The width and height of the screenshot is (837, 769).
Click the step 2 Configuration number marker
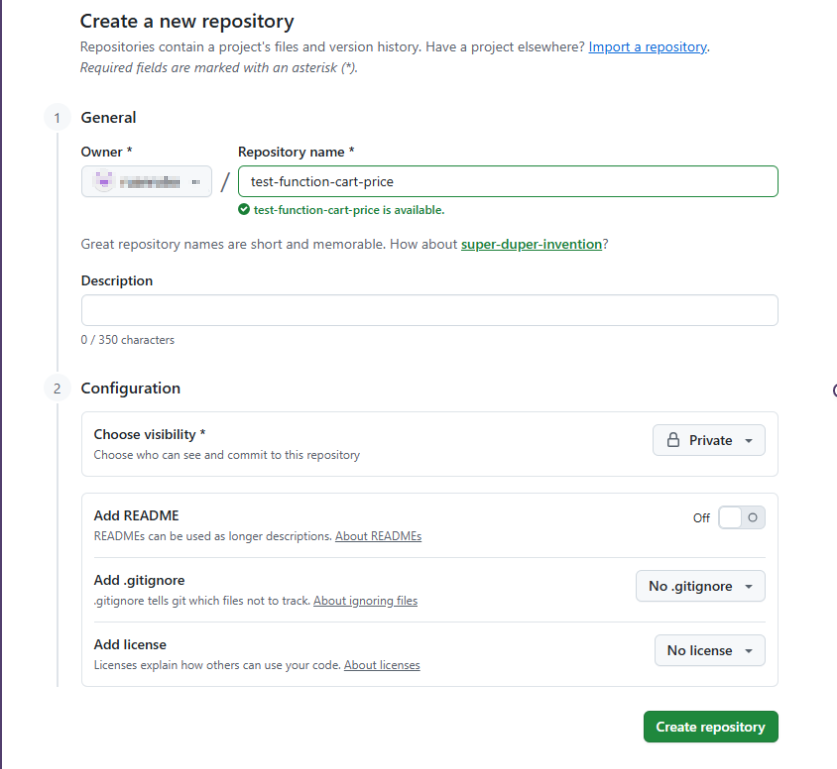[x=57, y=388]
